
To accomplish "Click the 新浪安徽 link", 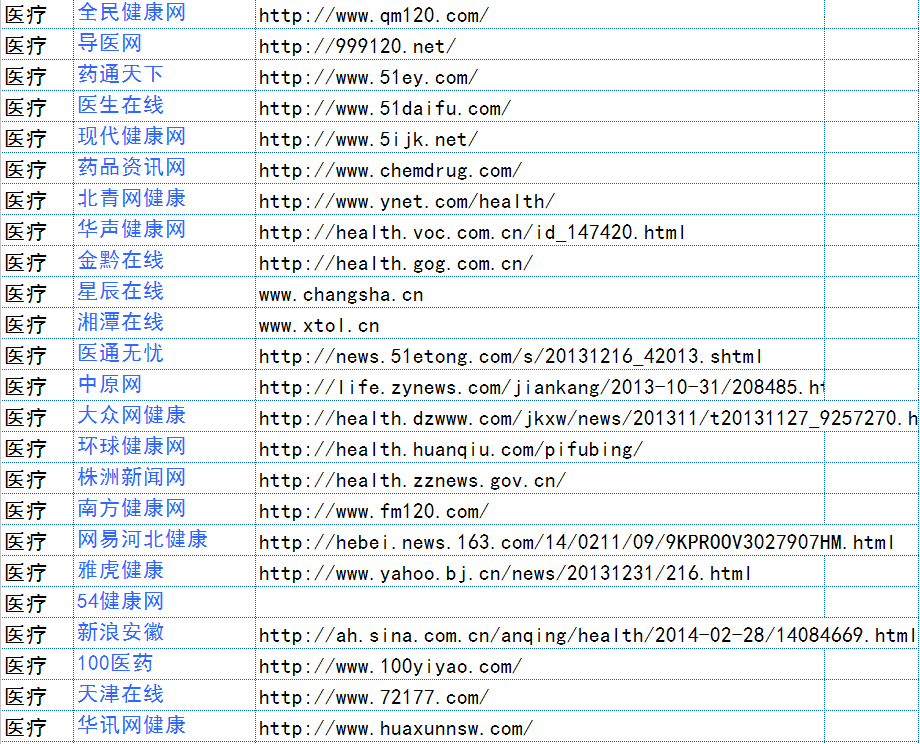I will coord(120,633).
